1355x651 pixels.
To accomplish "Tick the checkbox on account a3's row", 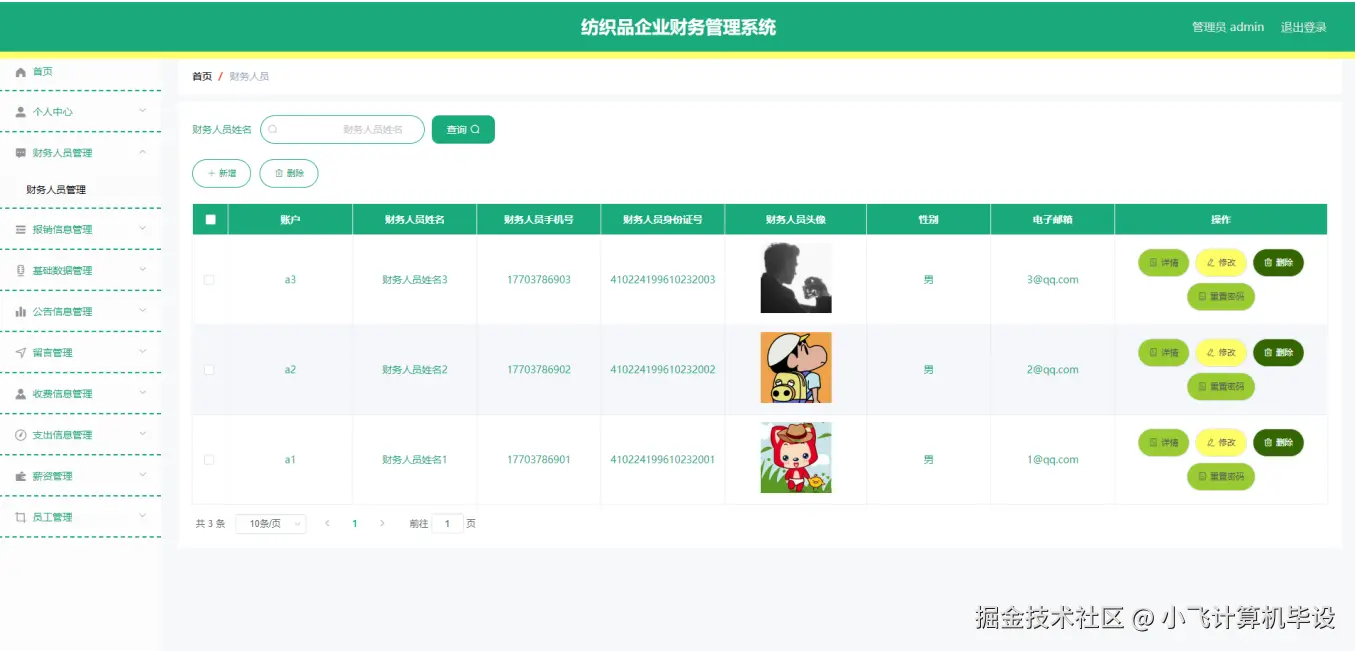I will [x=210, y=280].
